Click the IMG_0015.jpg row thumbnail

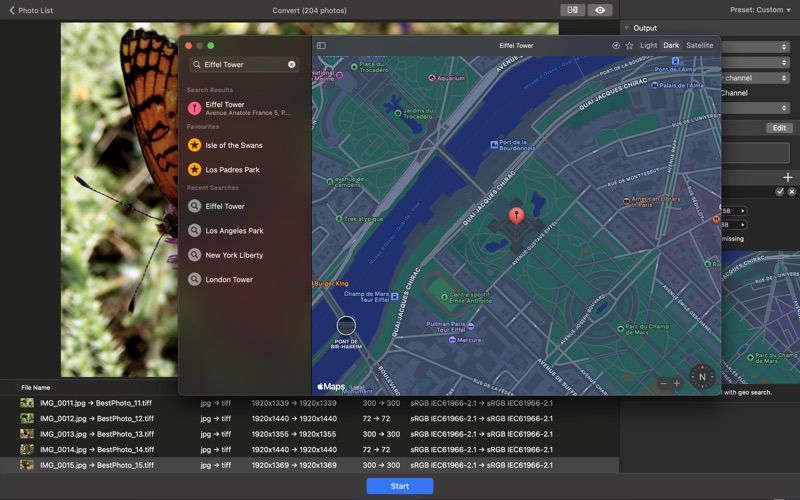pos(27,465)
